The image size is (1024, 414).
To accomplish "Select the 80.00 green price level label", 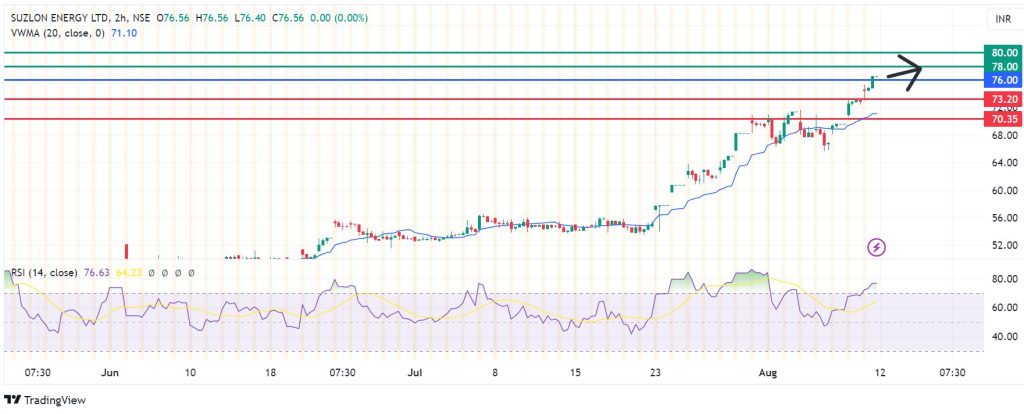I will click(1004, 52).
